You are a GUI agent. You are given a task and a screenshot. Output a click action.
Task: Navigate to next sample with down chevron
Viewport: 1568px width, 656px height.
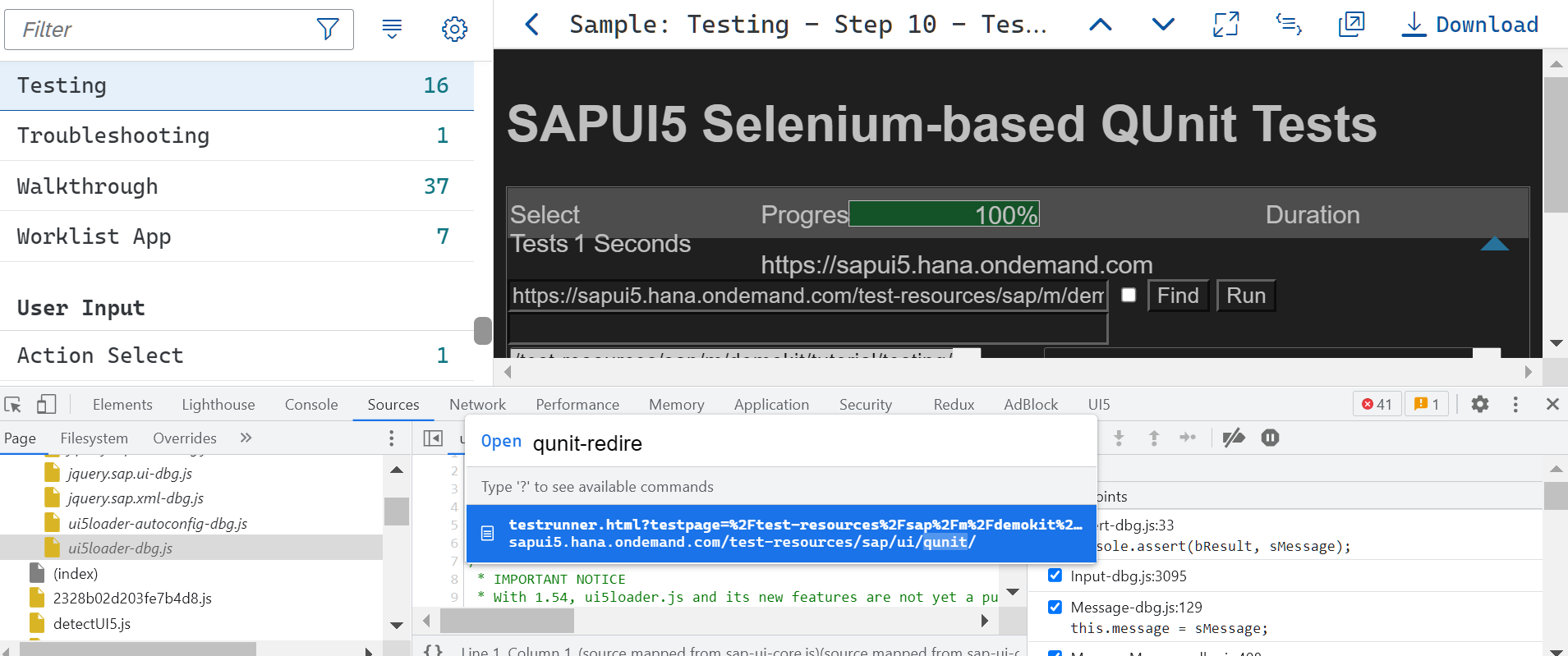click(x=1163, y=25)
